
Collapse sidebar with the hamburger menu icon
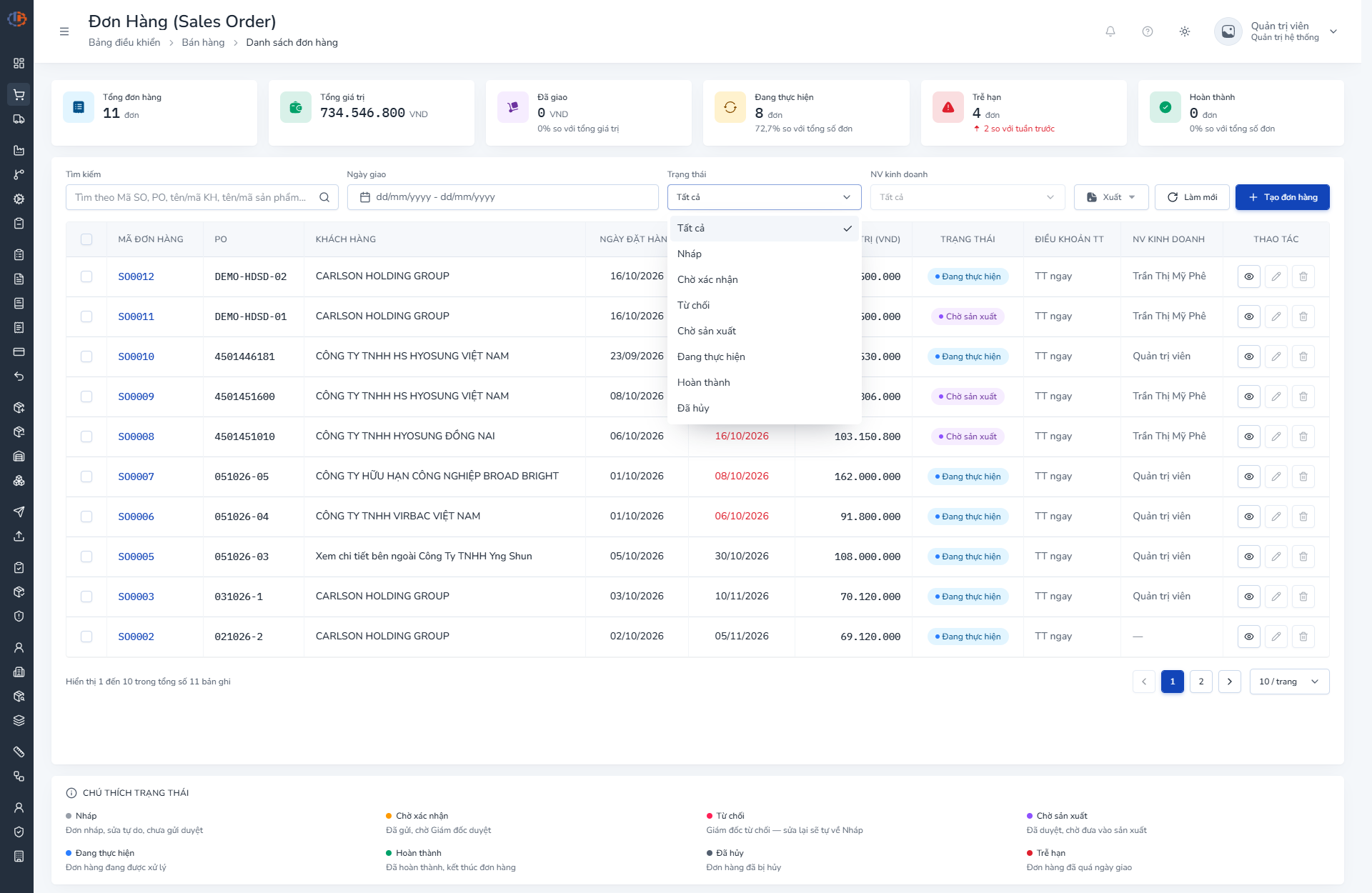[64, 31]
